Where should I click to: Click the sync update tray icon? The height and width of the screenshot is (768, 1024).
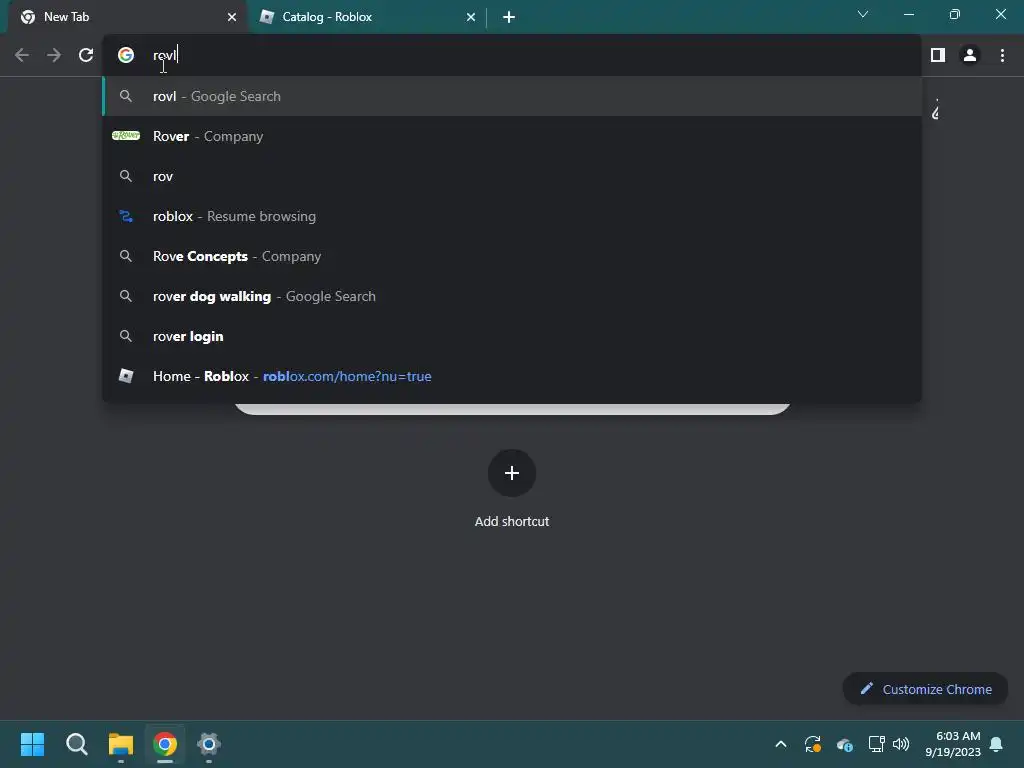[x=812, y=744]
